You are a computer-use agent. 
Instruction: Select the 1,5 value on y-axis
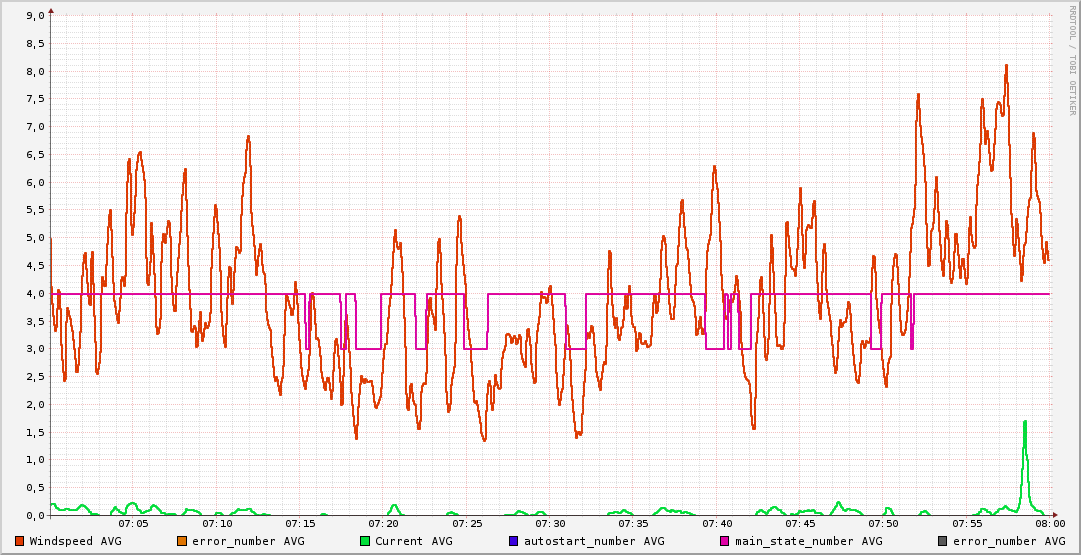[x=34, y=432]
